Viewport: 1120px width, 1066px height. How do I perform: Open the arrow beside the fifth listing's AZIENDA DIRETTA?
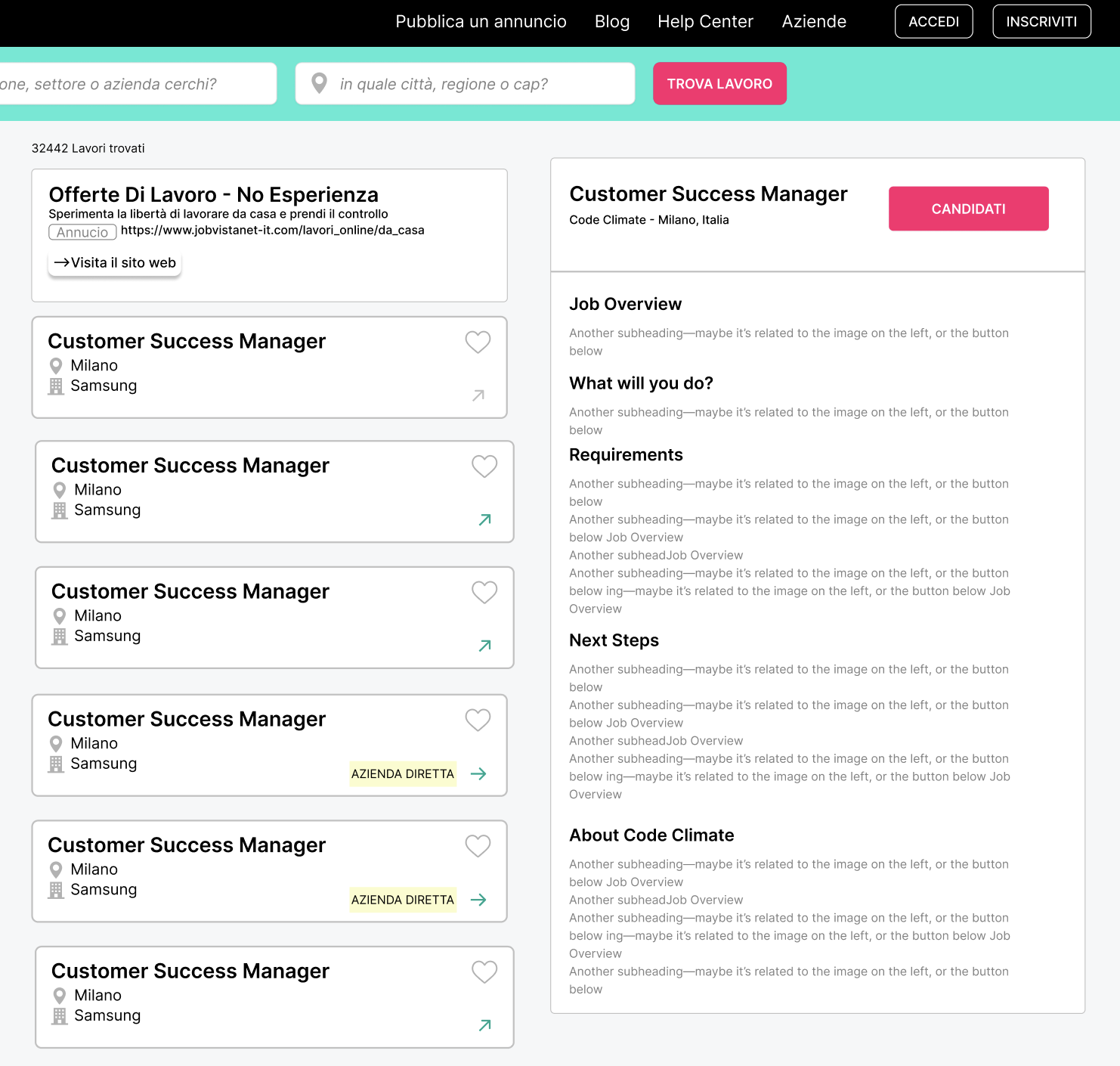click(x=478, y=900)
